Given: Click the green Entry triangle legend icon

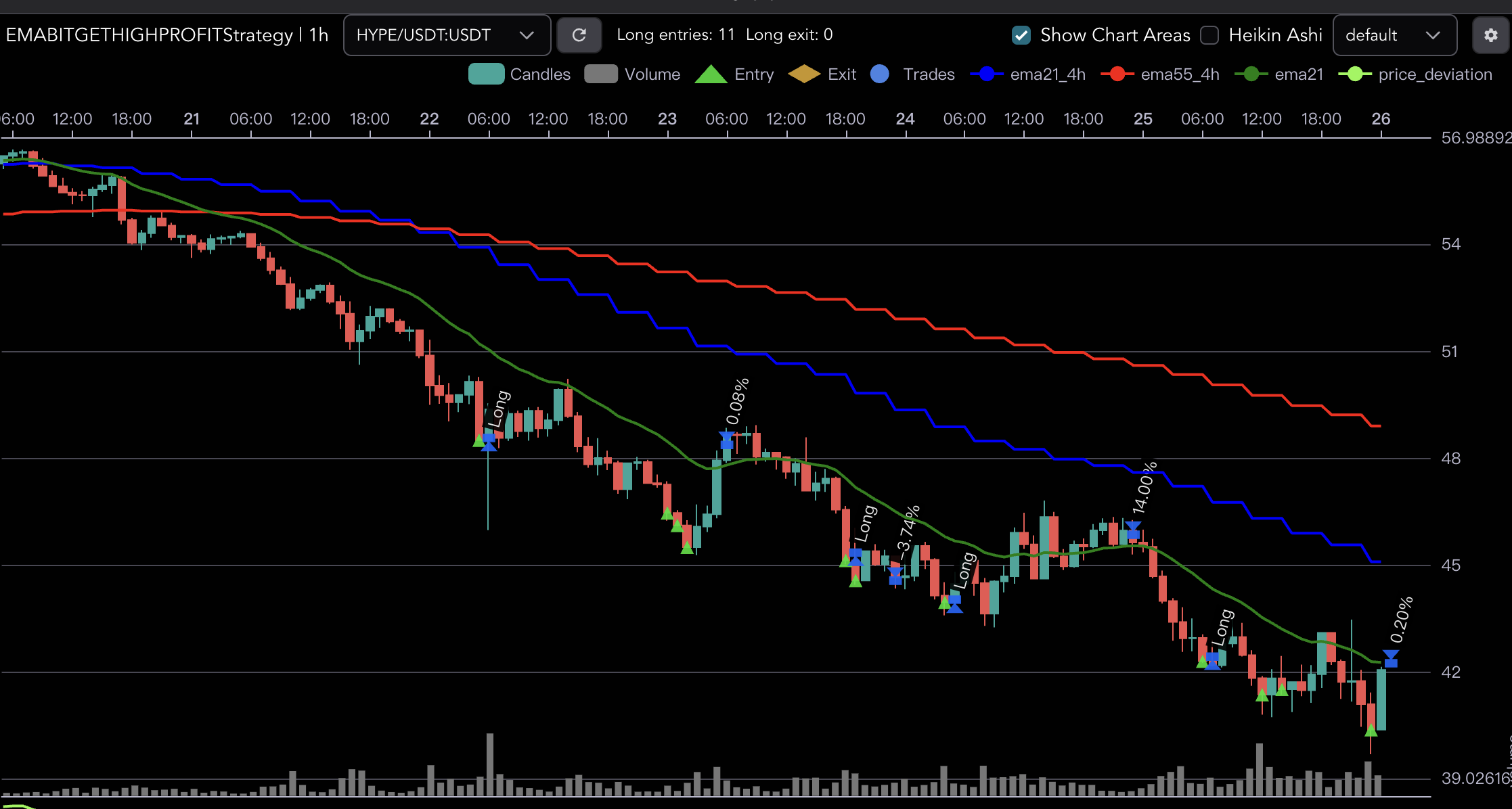Looking at the screenshot, I should (711, 74).
